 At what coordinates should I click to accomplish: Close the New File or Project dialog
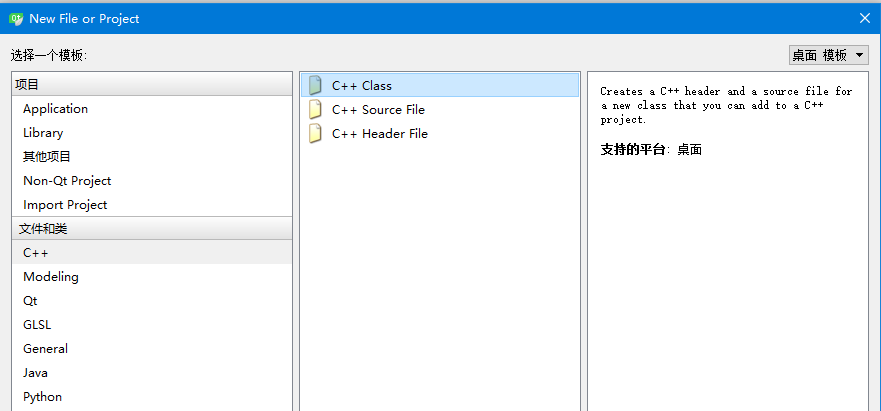coord(865,19)
